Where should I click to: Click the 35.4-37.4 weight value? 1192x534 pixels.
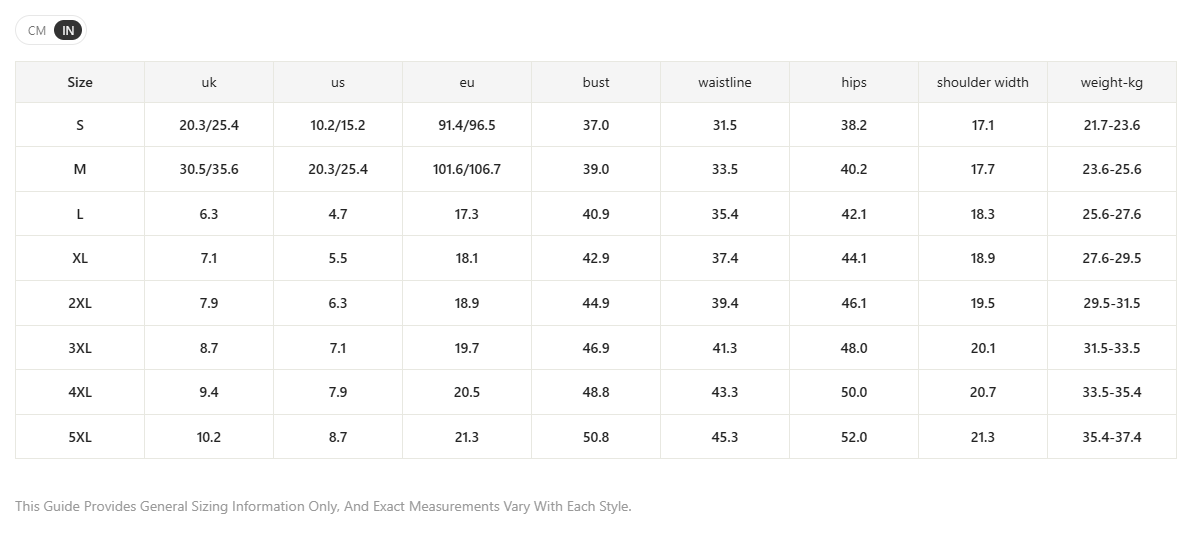click(x=1111, y=437)
